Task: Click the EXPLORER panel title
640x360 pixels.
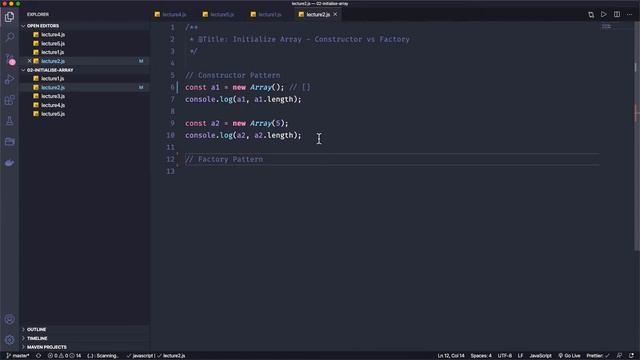Action: click(x=38, y=14)
